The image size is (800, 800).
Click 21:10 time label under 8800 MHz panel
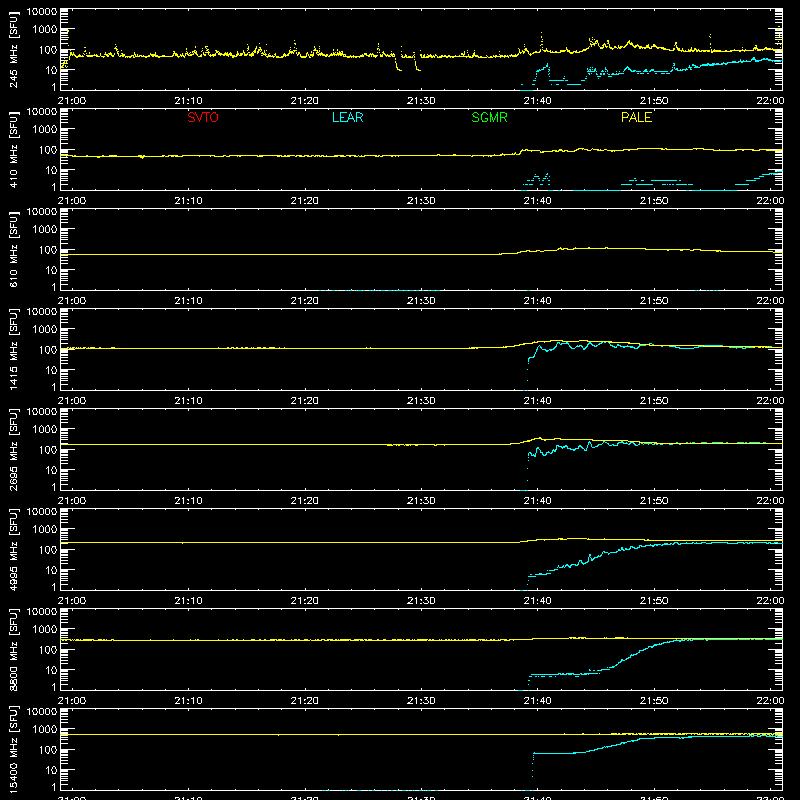click(x=188, y=701)
